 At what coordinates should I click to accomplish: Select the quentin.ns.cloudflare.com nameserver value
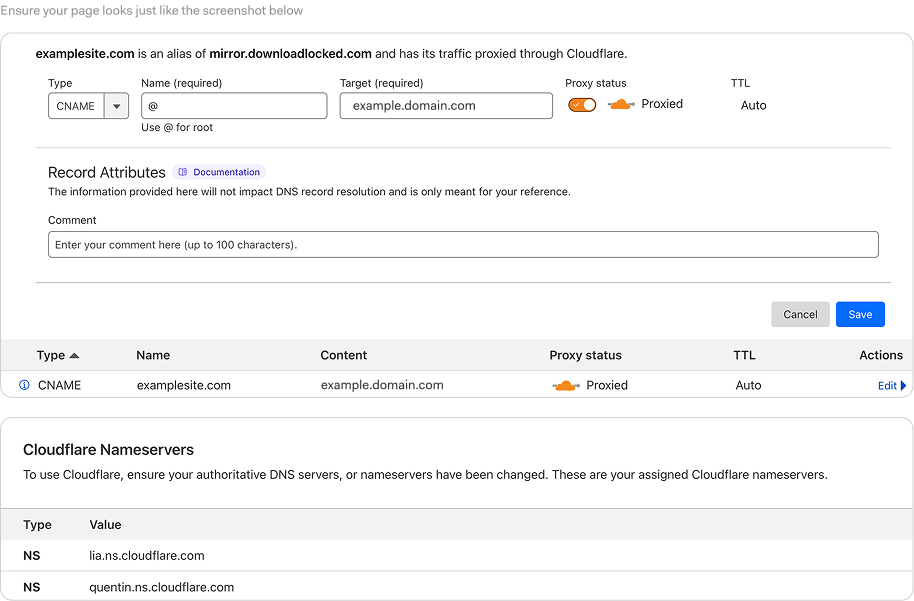161,587
